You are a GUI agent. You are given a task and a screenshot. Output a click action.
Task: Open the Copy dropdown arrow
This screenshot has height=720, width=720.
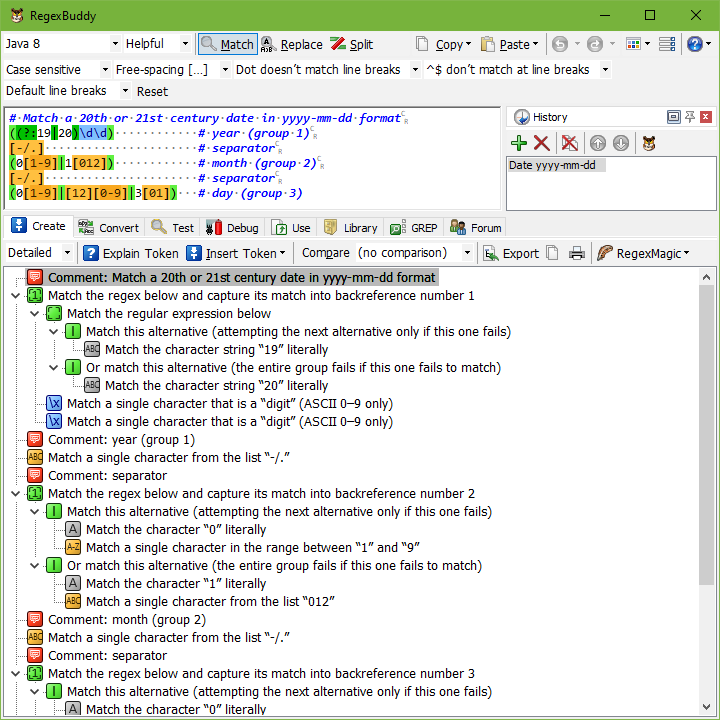(468, 44)
